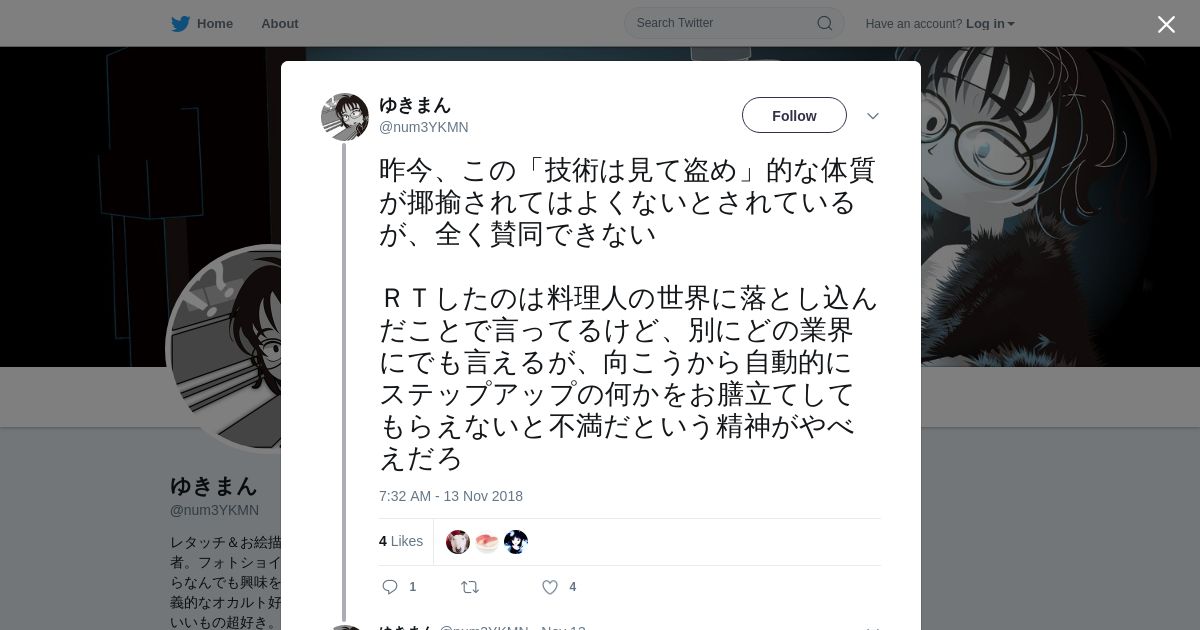The image size is (1200, 630).
Task: View the 4 Likes list
Action: [x=401, y=541]
